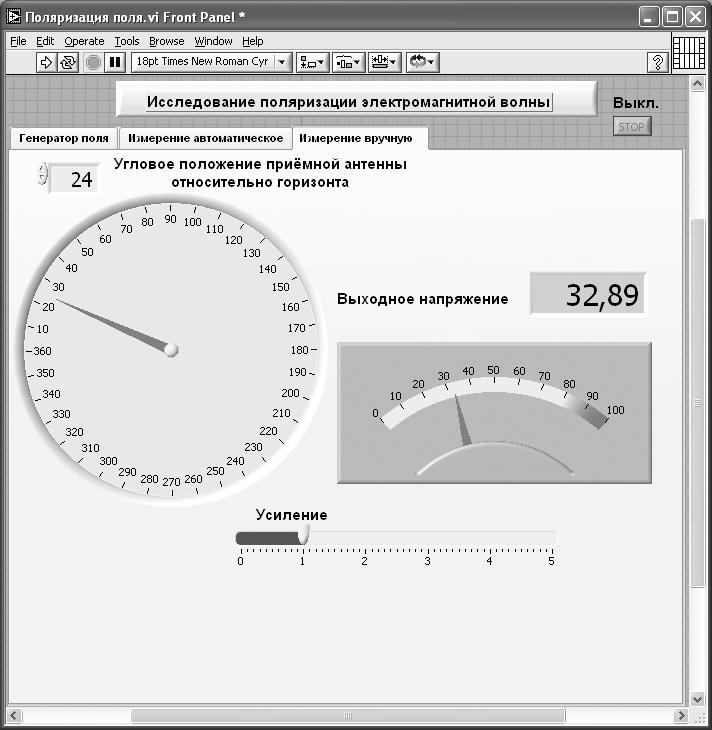Click the vertical scrollbar thumb
712x730 pixels.
coord(697,403)
